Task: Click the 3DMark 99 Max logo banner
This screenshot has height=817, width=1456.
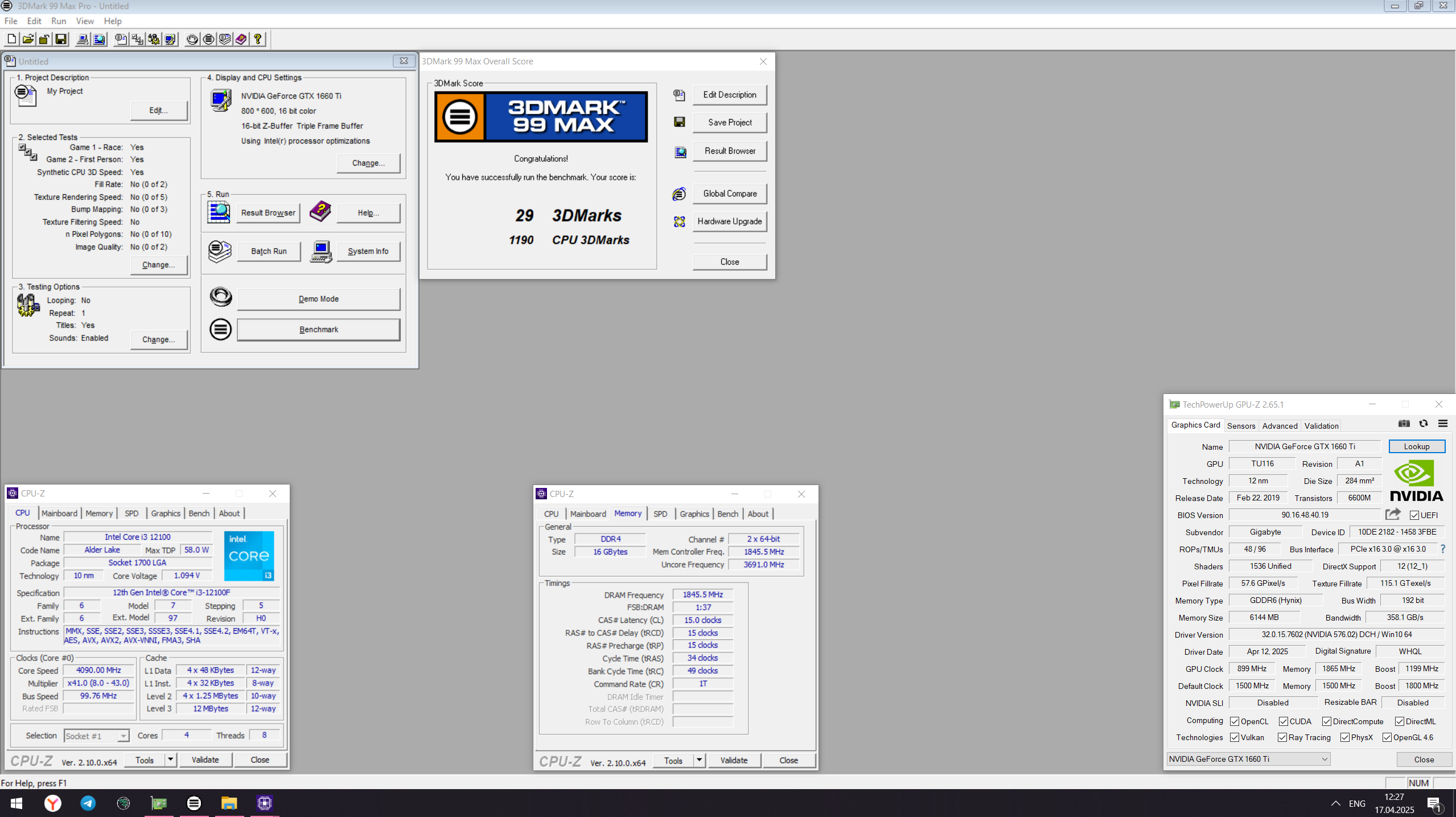Action: [x=541, y=117]
